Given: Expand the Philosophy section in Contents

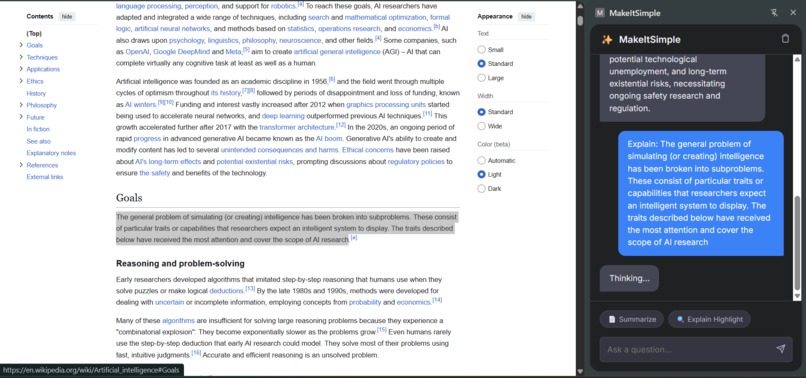Looking at the screenshot, I should [x=21, y=105].
